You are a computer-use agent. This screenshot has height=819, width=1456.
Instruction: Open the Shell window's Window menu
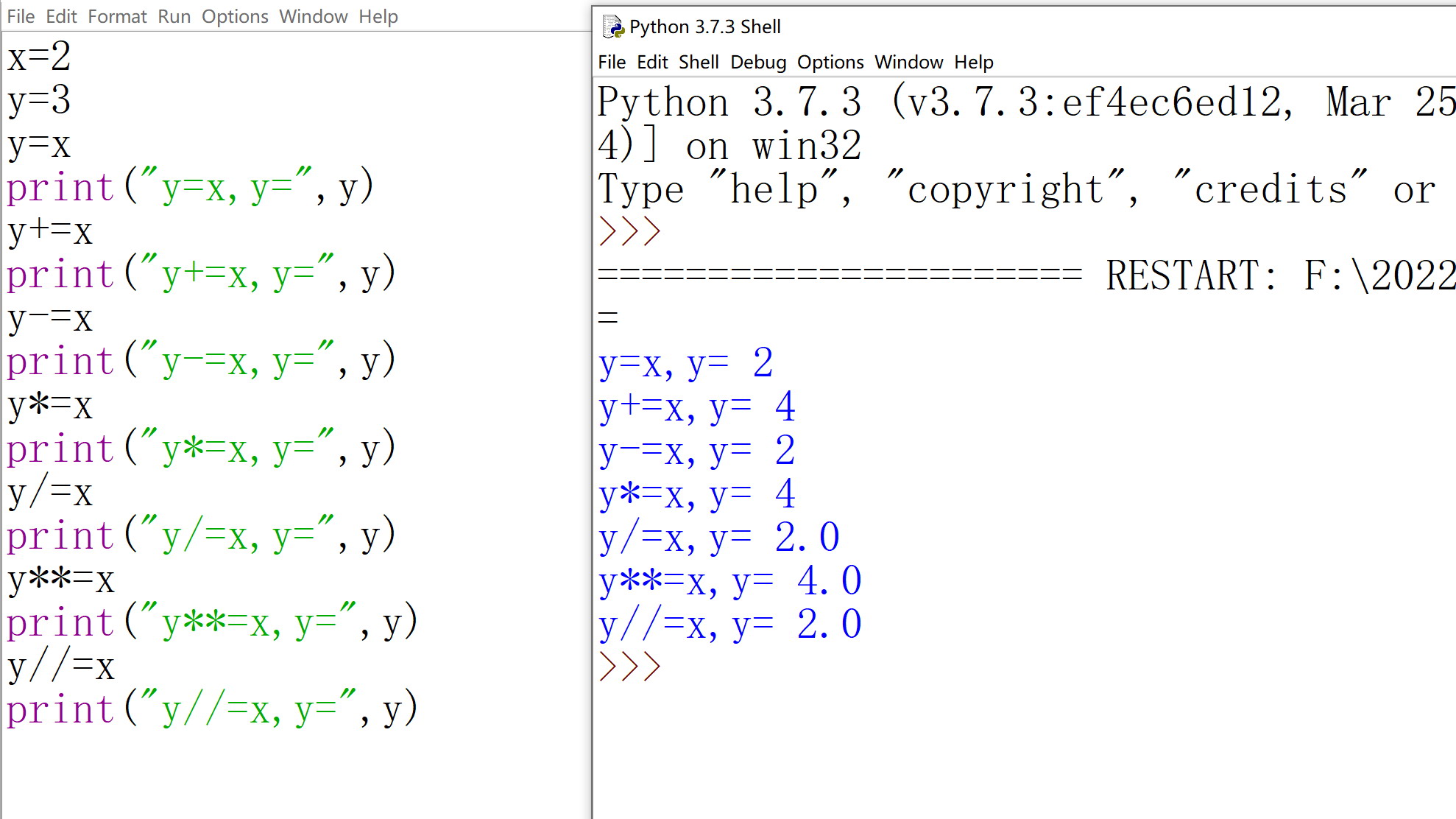[x=908, y=62]
